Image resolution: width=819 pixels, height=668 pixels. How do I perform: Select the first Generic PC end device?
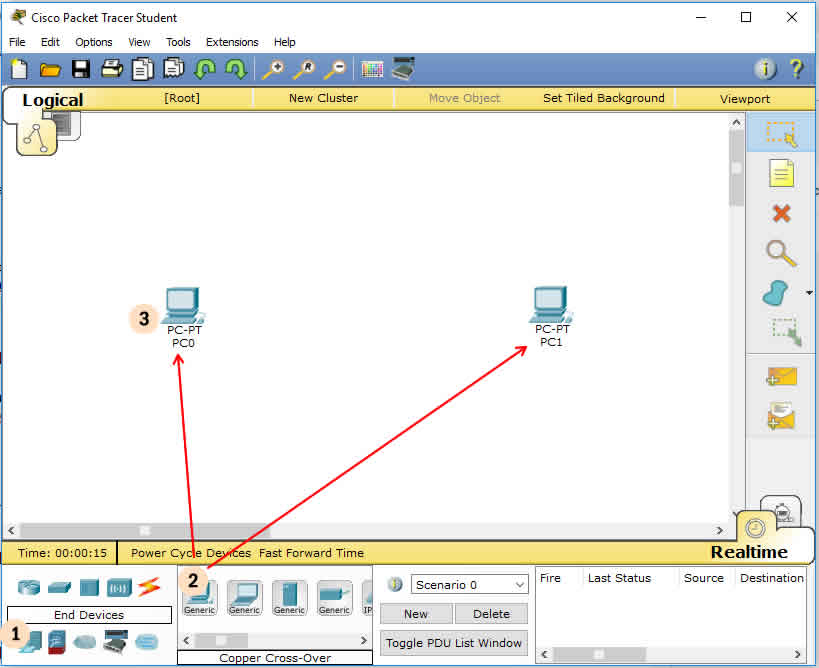198,597
